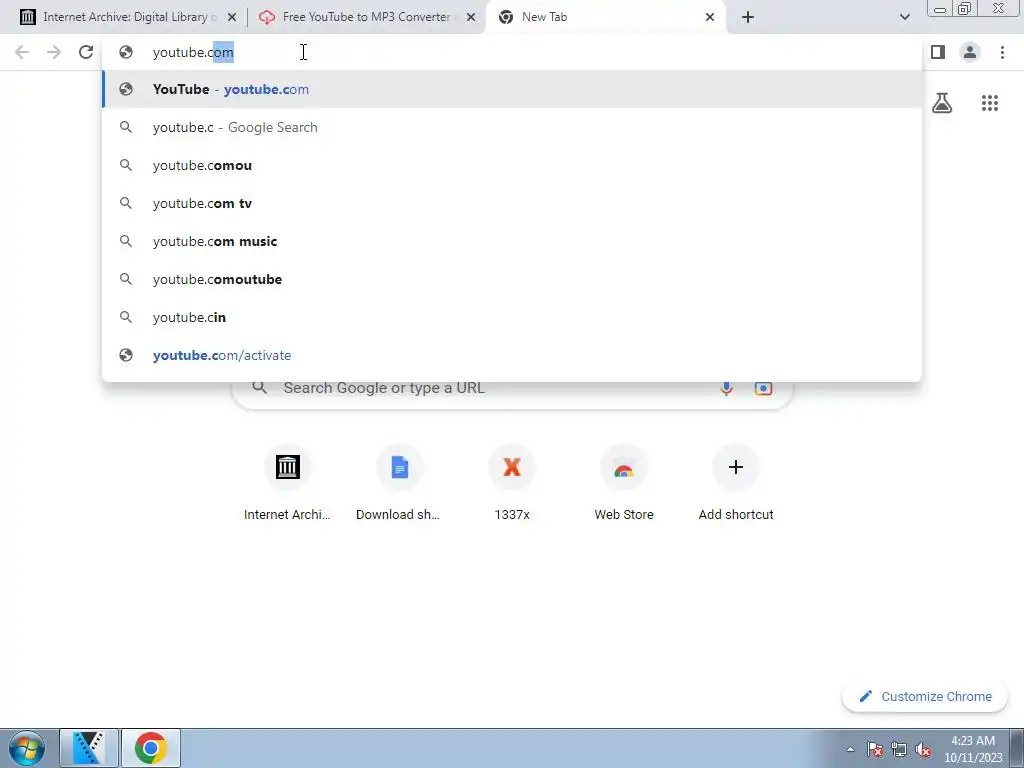
Task: Choose the youtube.com tv suggestion
Action: click(512, 203)
